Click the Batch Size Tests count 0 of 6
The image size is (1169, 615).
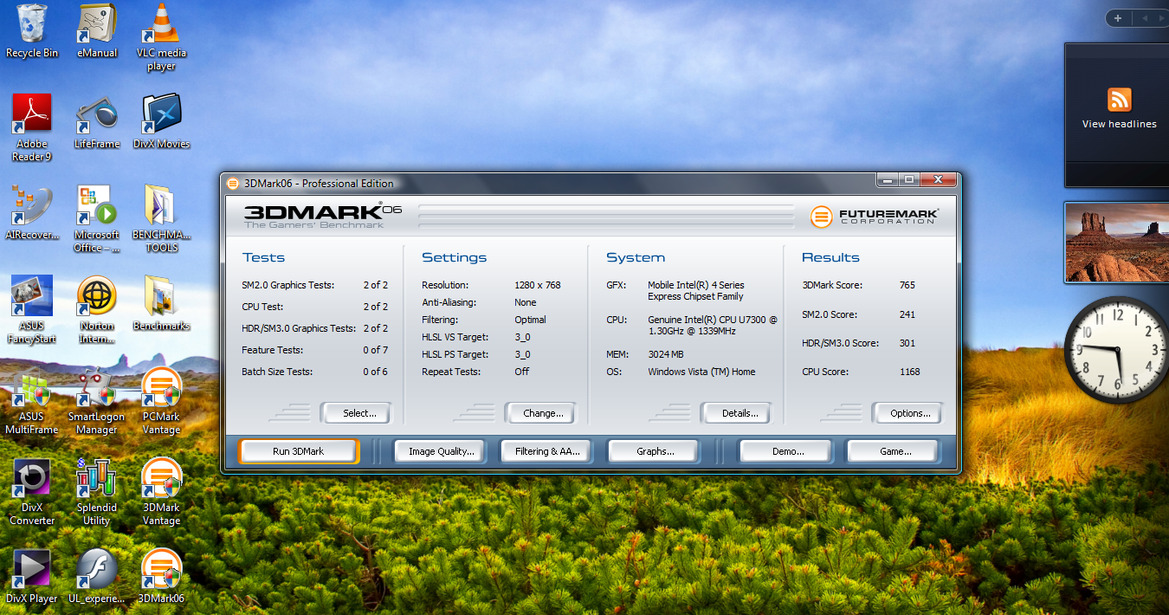(x=376, y=372)
